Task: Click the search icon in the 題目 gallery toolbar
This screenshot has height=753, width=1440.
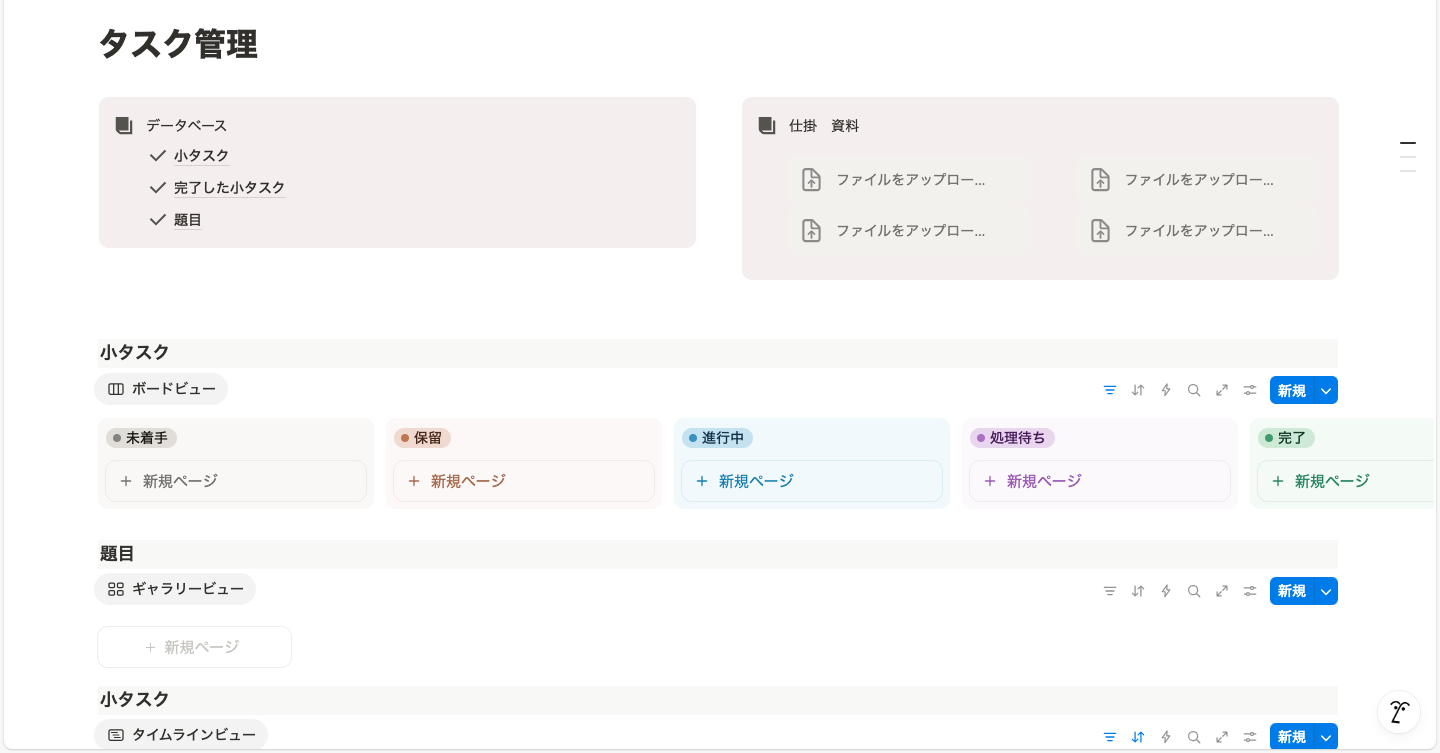Action: (x=1193, y=591)
